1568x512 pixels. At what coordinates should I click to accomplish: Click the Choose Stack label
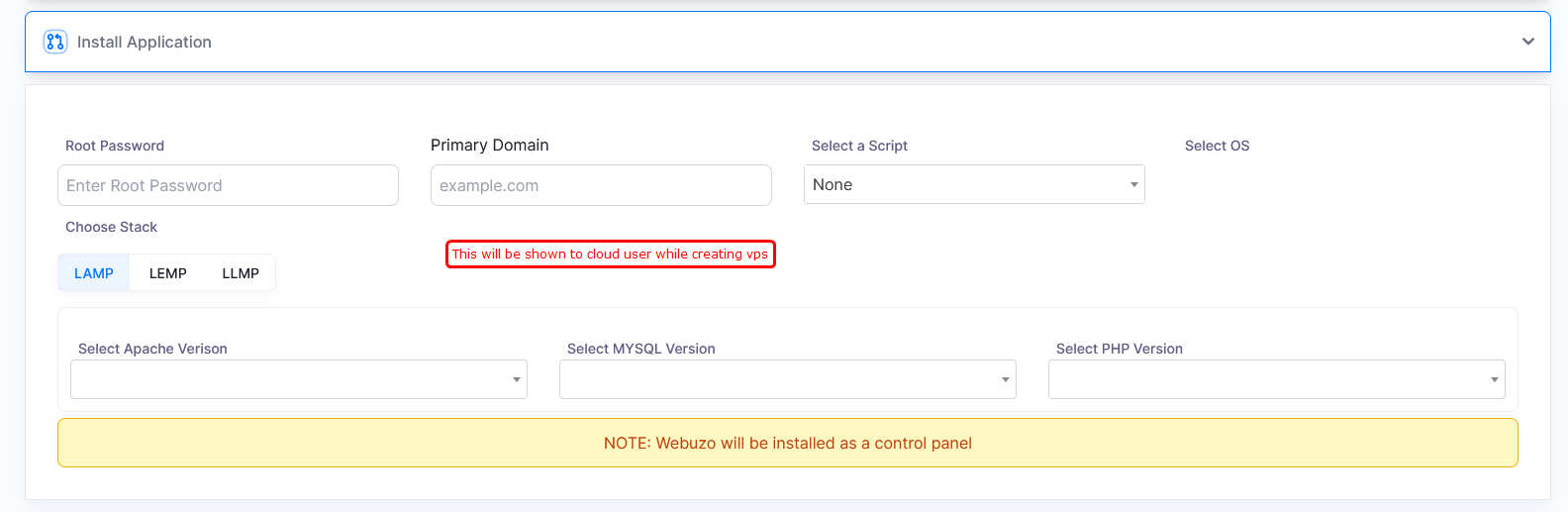coord(111,227)
